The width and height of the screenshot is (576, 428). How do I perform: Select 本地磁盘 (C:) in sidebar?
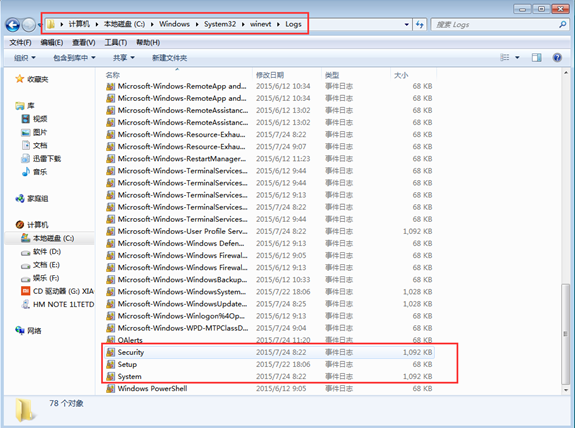tap(47, 238)
